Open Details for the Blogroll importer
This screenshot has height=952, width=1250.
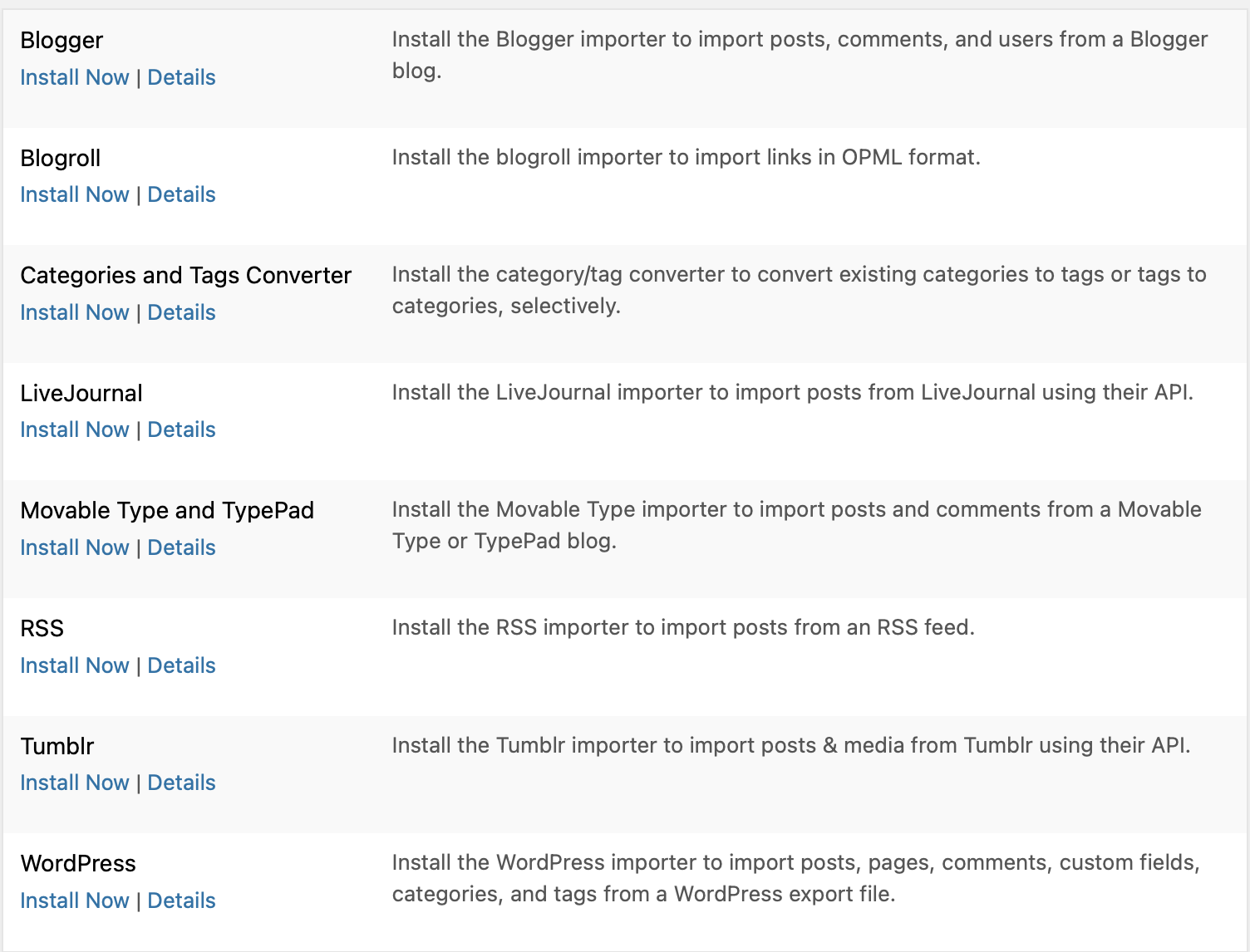[x=181, y=194]
